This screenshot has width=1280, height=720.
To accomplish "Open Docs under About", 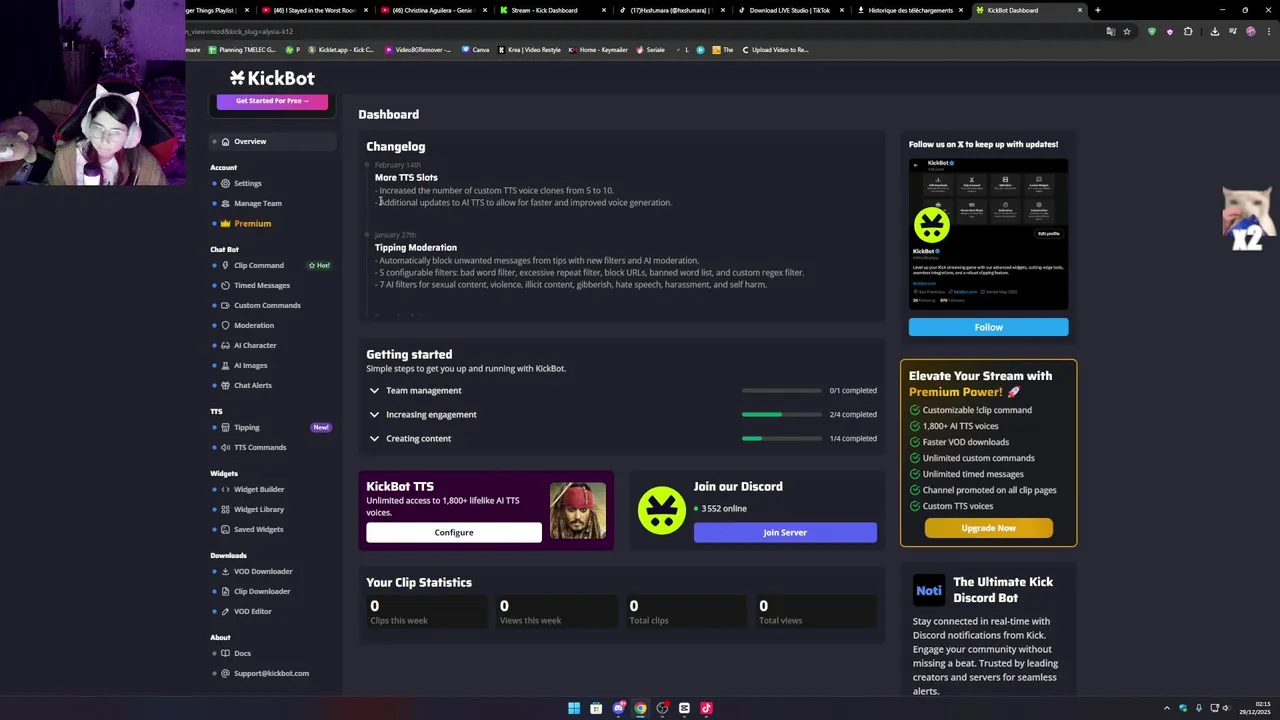I will (x=242, y=653).
